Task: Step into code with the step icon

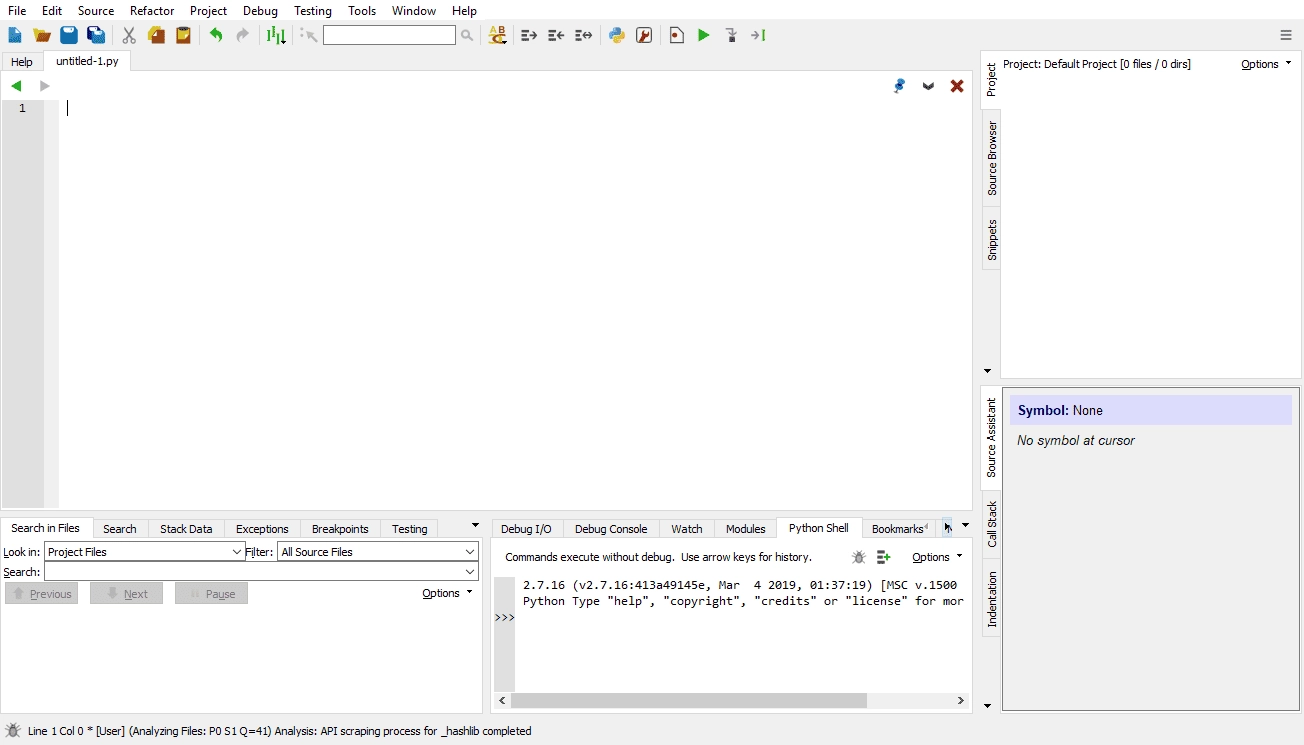Action: pyautogui.click(x=731, y=35)
